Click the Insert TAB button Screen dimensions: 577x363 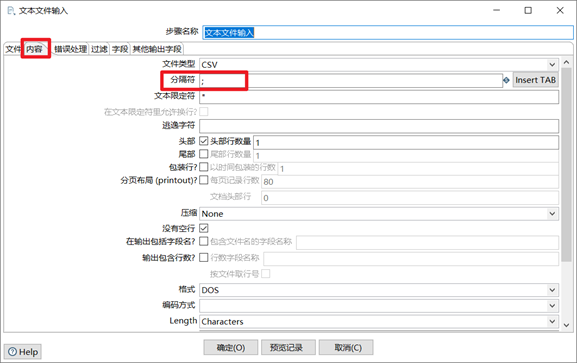pos(535,80)
